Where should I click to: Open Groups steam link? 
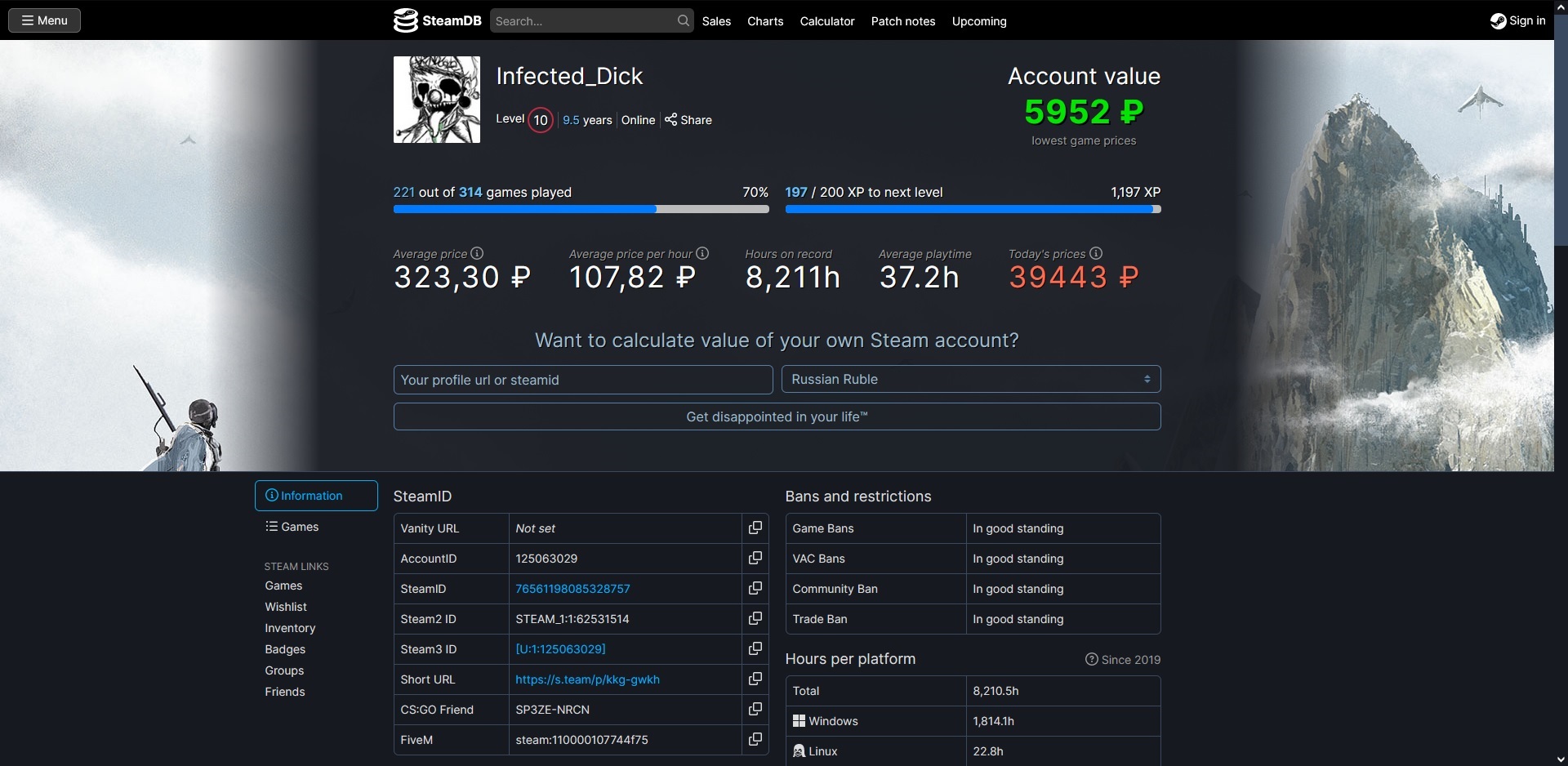[284, 670]
